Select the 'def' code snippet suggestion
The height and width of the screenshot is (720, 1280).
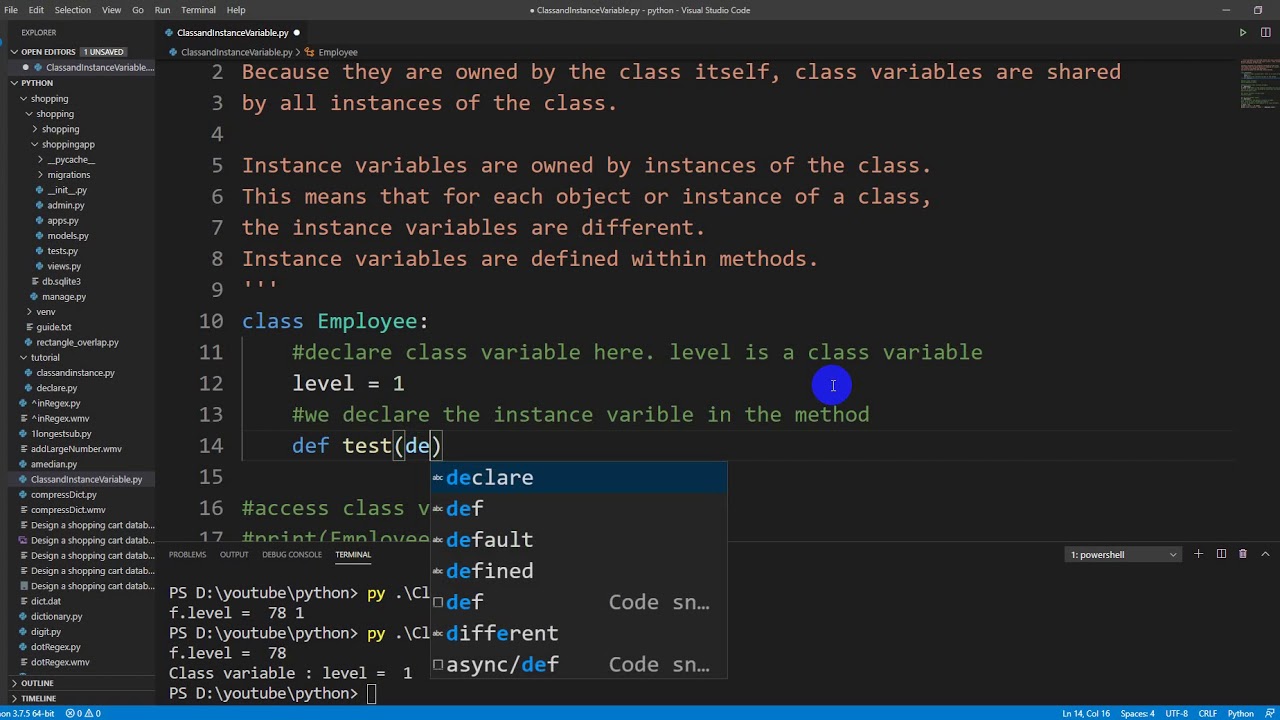pos(579,602)
